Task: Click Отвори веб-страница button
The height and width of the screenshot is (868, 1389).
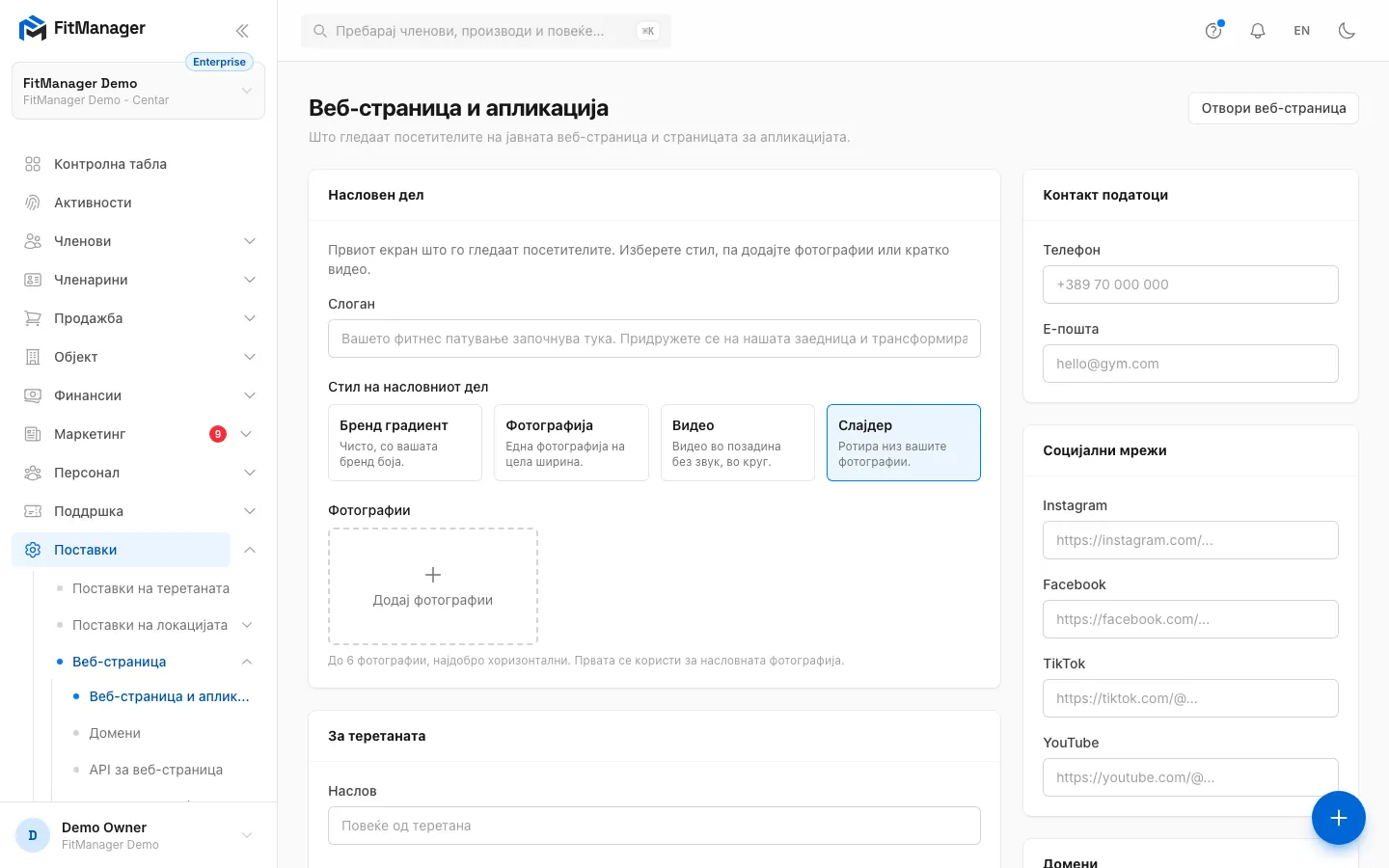Action: (1273, 108)
